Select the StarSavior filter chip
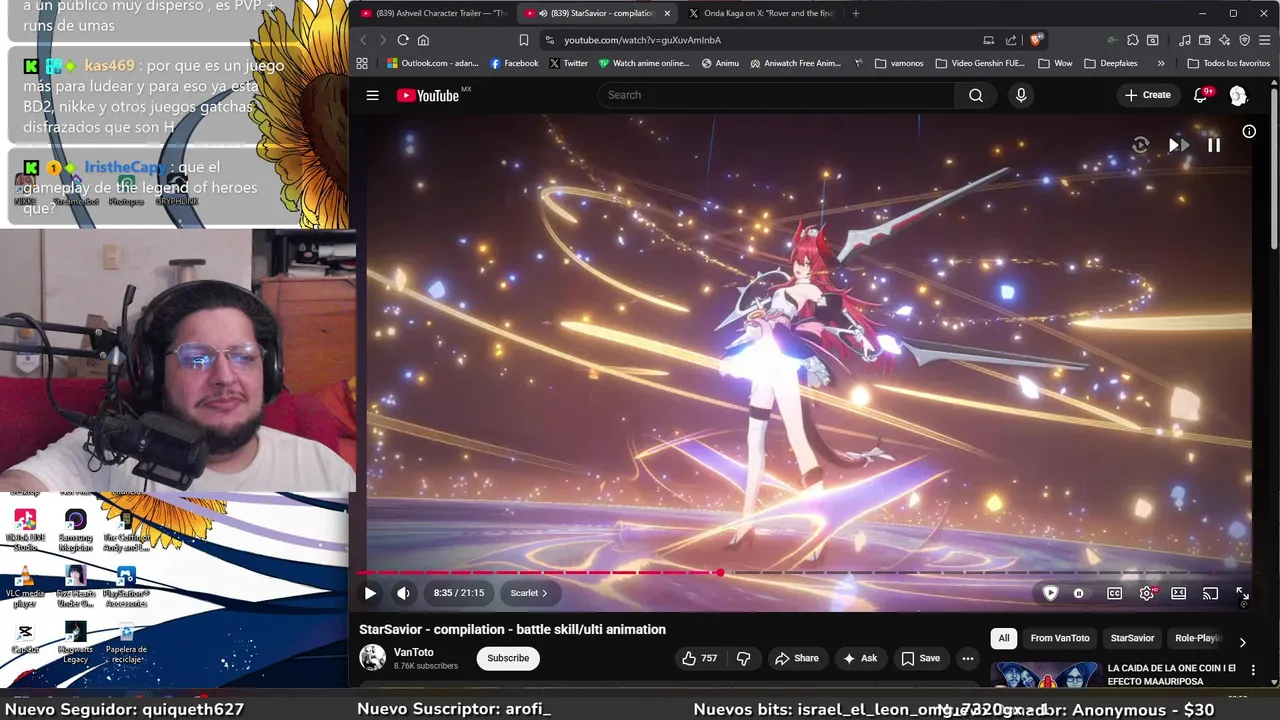1280x720 pixels. (1132, 638)
